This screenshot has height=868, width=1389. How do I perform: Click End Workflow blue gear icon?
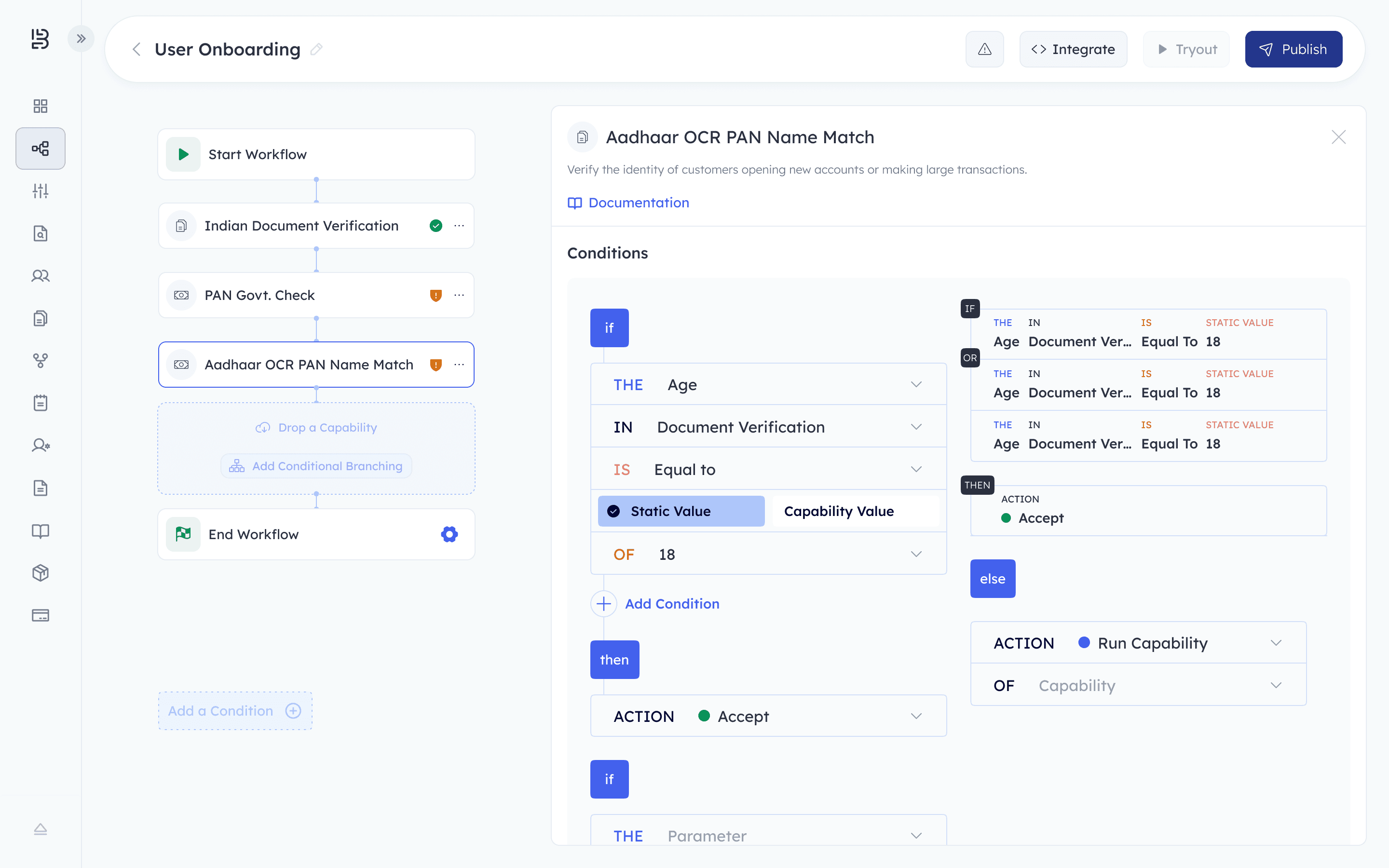point(449,534)
